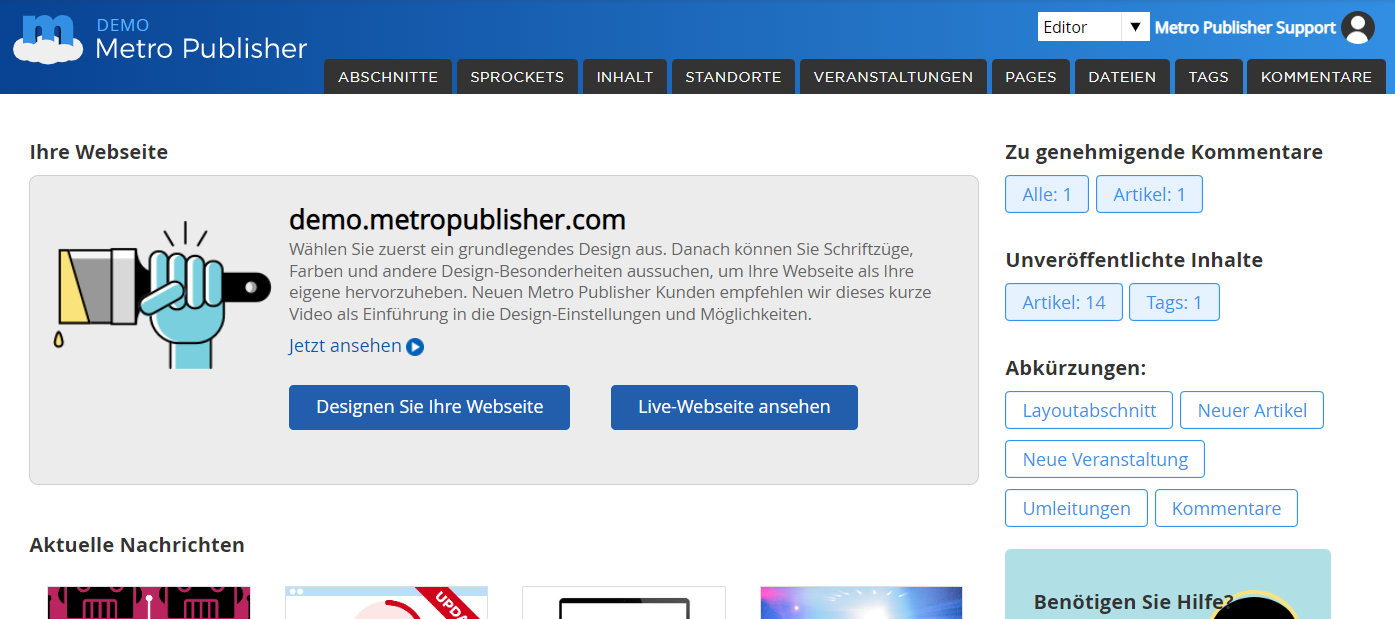Click the Kommentare shortcut button
This screenshot has width=1395, height=619.
[1226, 508]
